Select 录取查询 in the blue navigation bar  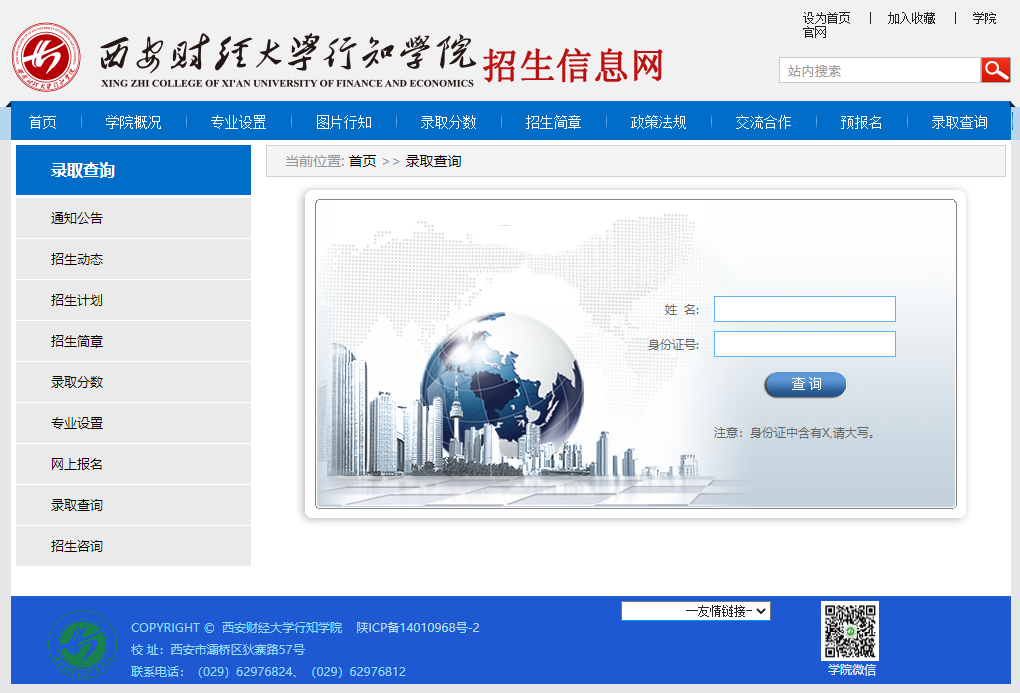tap(960, 122)
